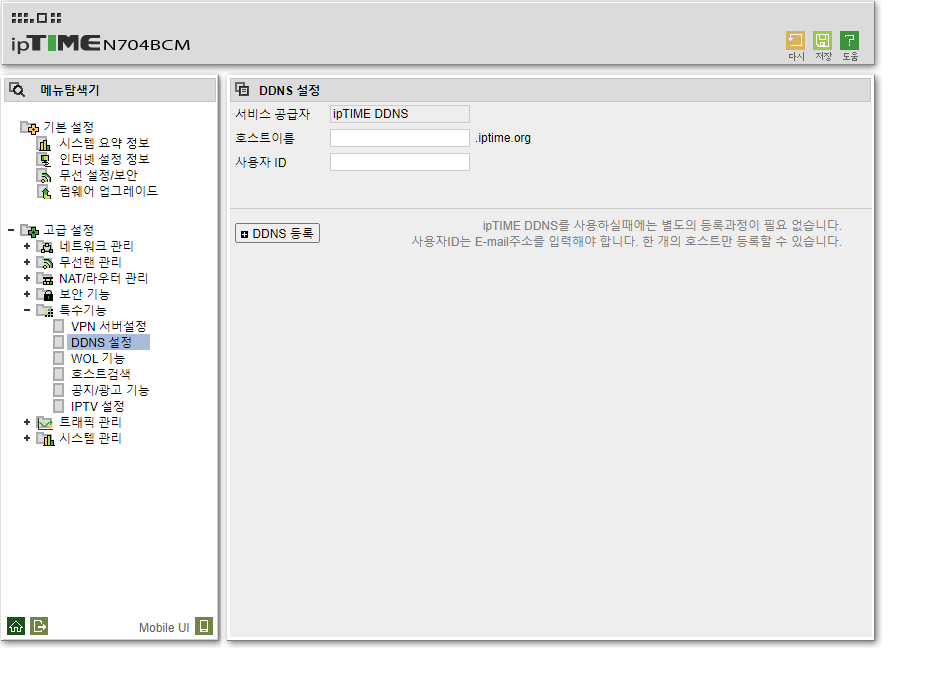Click the DDNS 설정 panel header icon

242,90
